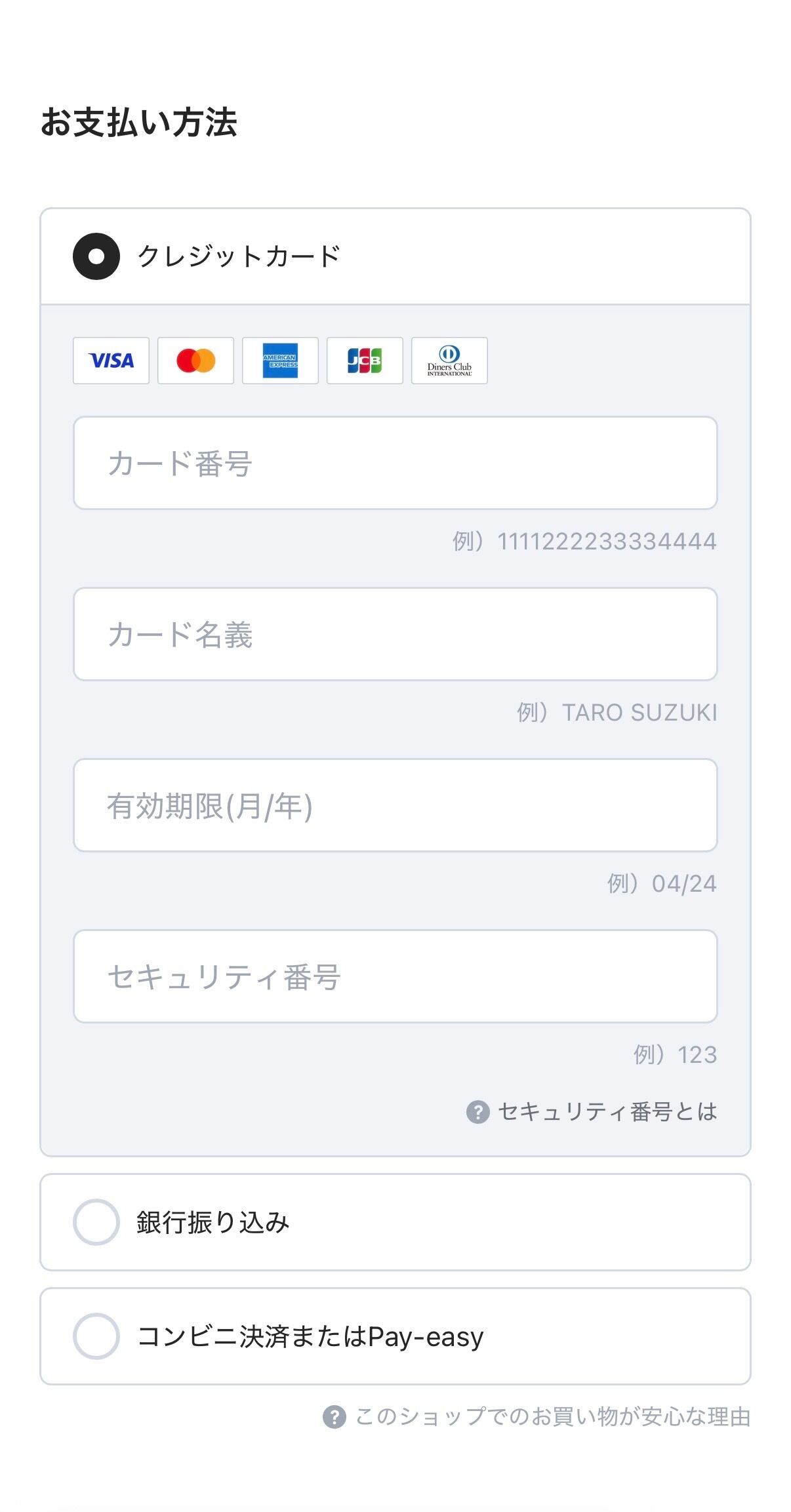The image size is (791, 1512).
Task: Click the Diners Club logo
Action: [449, 361]
